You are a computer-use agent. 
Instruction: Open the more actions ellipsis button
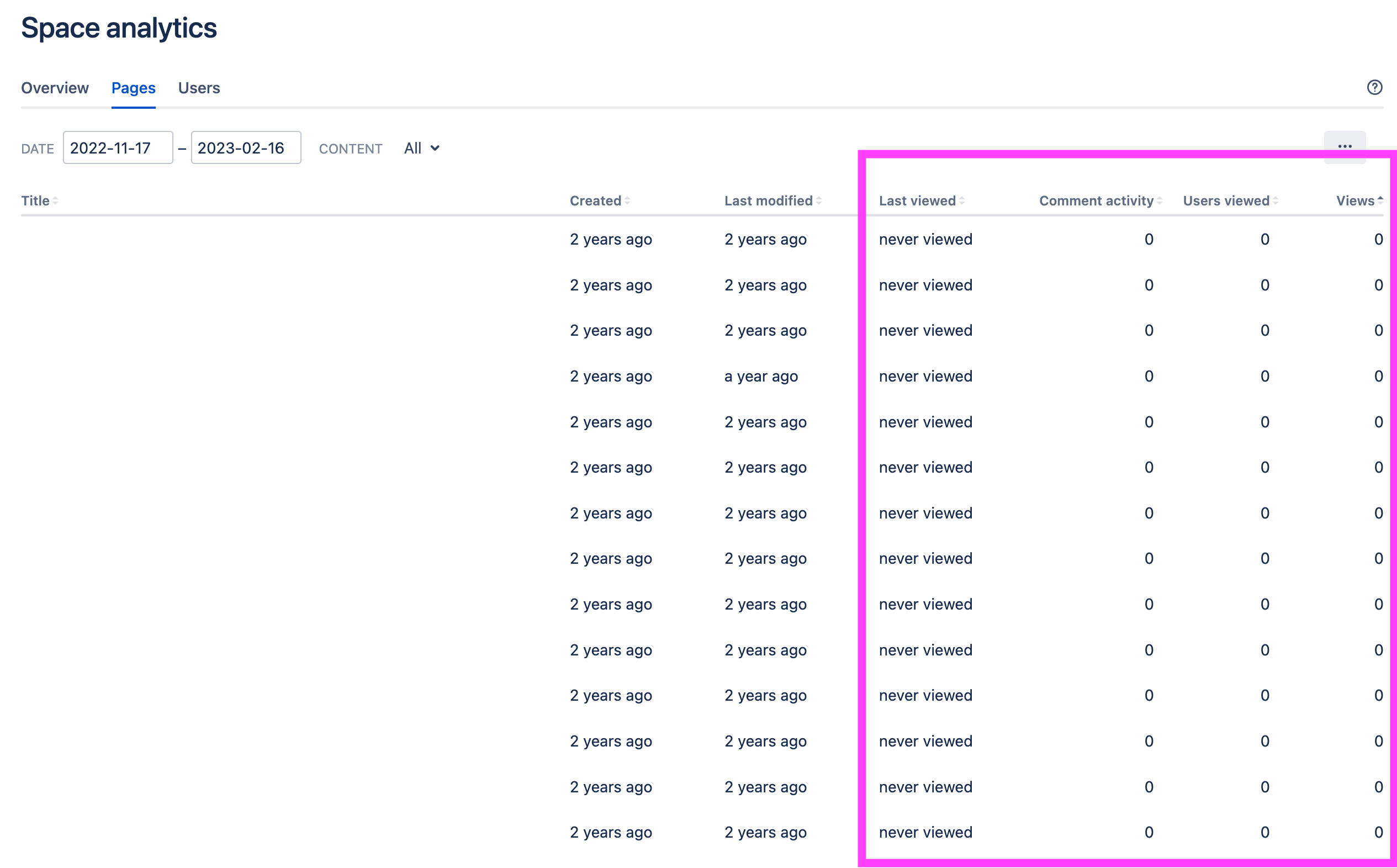pos(1344,147)
